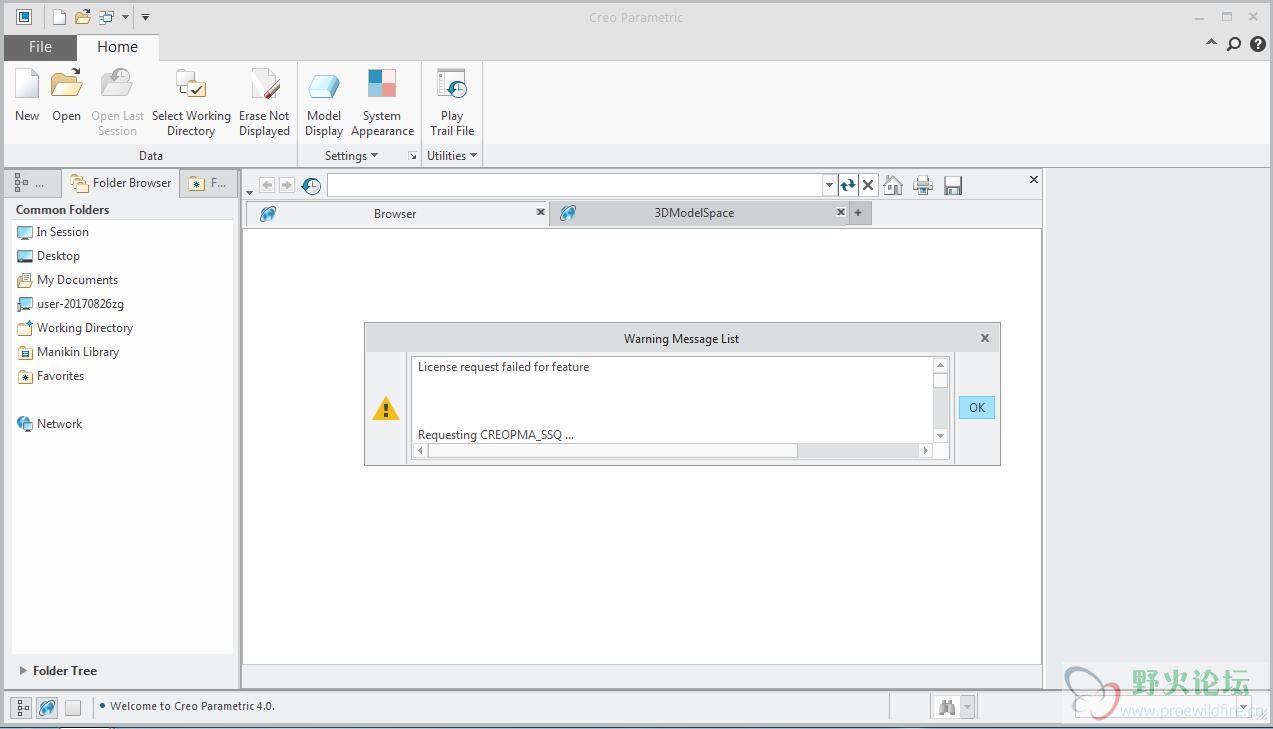Click OK in Warning Message List
This screenshot has height=729, width=1273.
[x=977, y=407]
